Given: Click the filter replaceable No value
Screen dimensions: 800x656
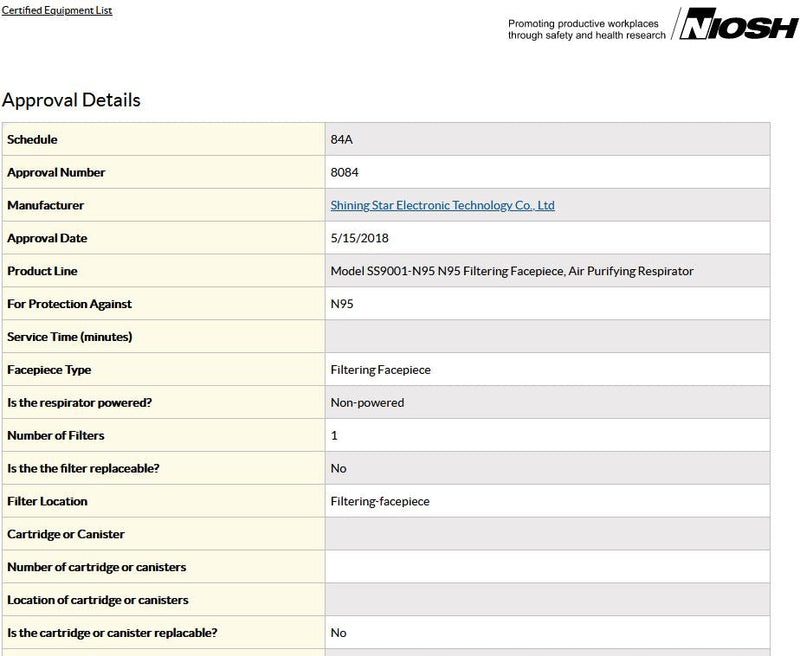Looking at the screenshot, I should [338, 468].
